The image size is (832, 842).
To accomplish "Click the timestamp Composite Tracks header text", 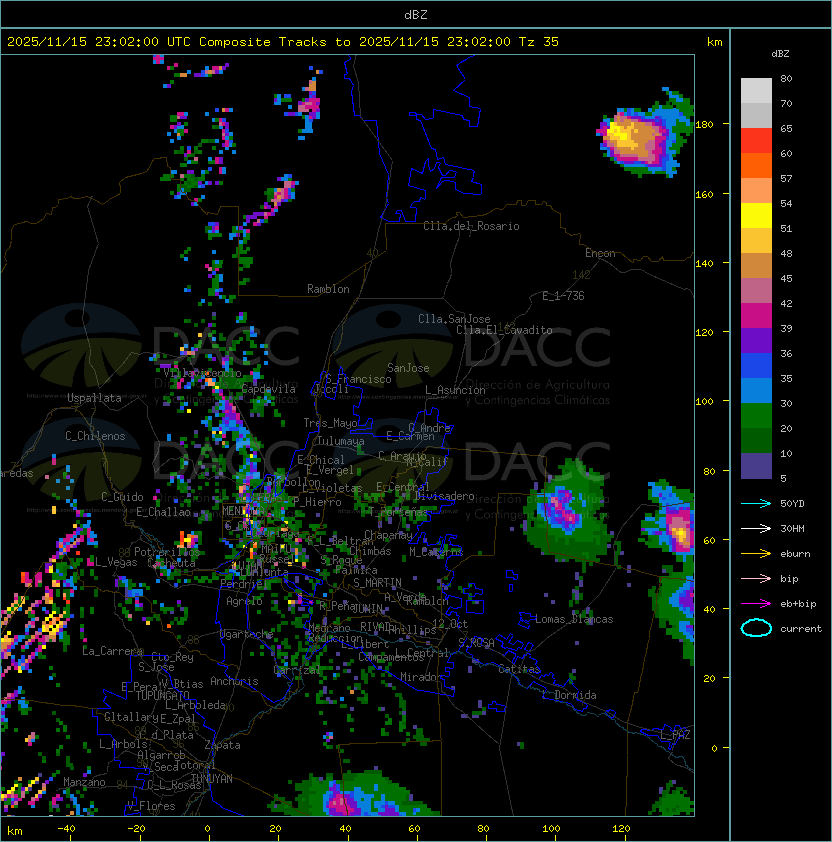I will 283,42.
